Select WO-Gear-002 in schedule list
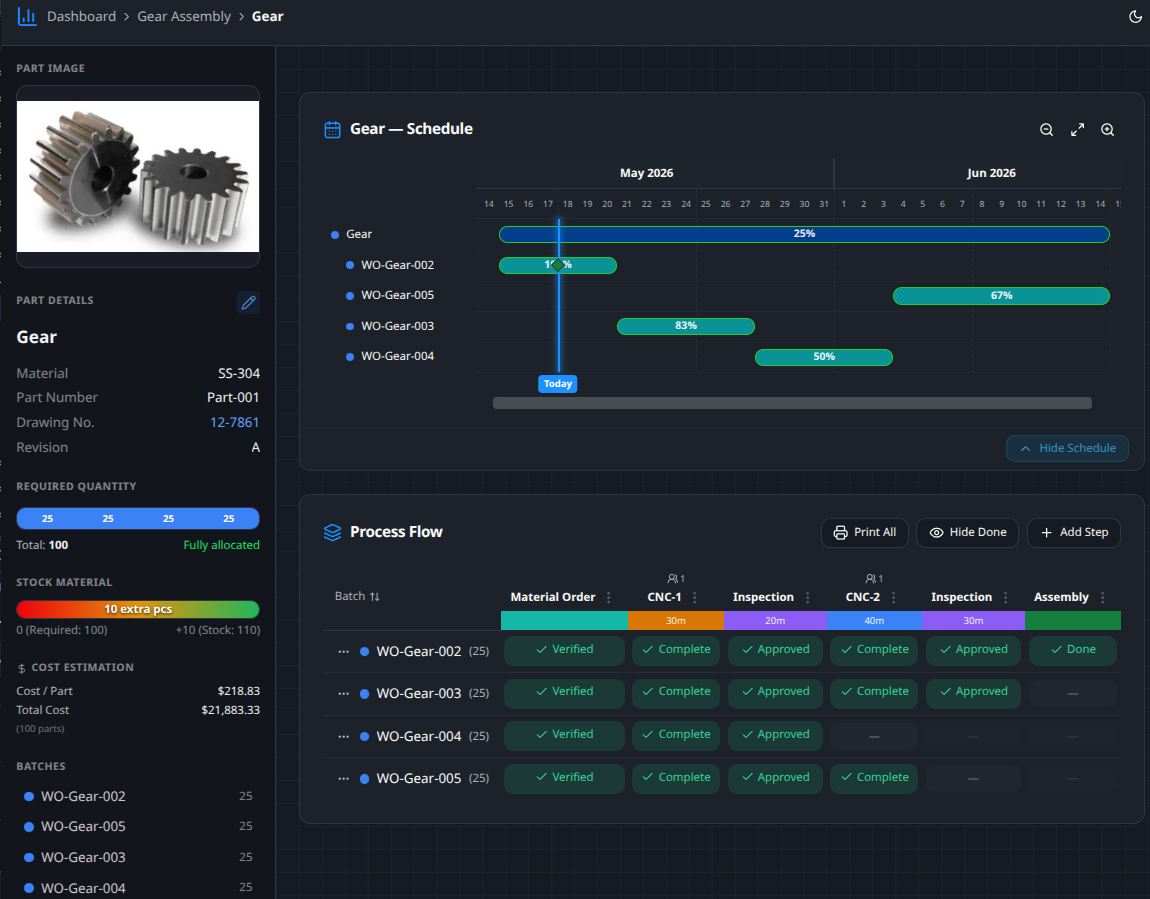The width and height of the screenshot is (1150, 899). (397, 265)
